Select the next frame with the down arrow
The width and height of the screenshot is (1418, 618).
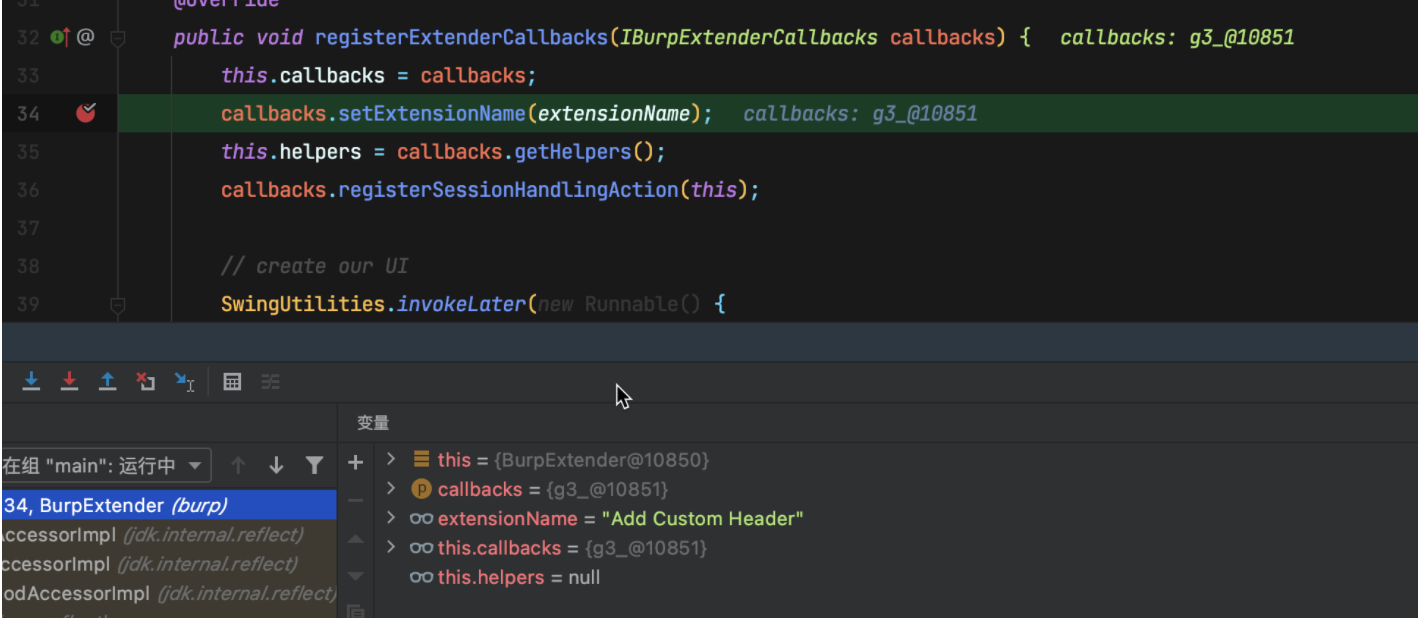pos(276,465)
